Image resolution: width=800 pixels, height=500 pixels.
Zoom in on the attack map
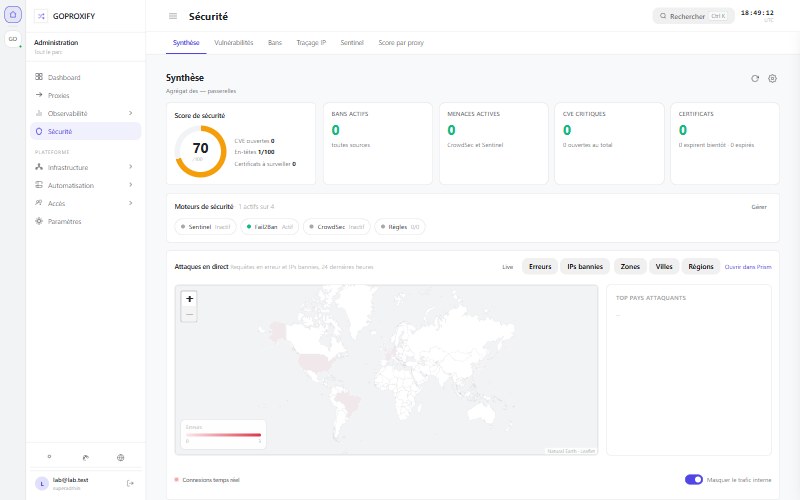(x=189, y=299)
